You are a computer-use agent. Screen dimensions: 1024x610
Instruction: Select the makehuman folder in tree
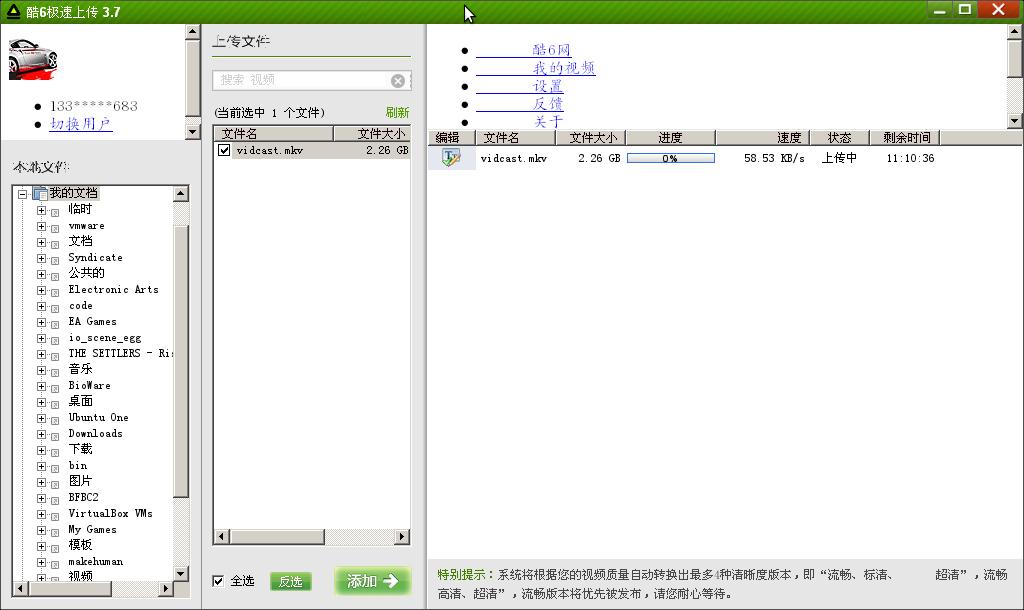coord(96,561)
